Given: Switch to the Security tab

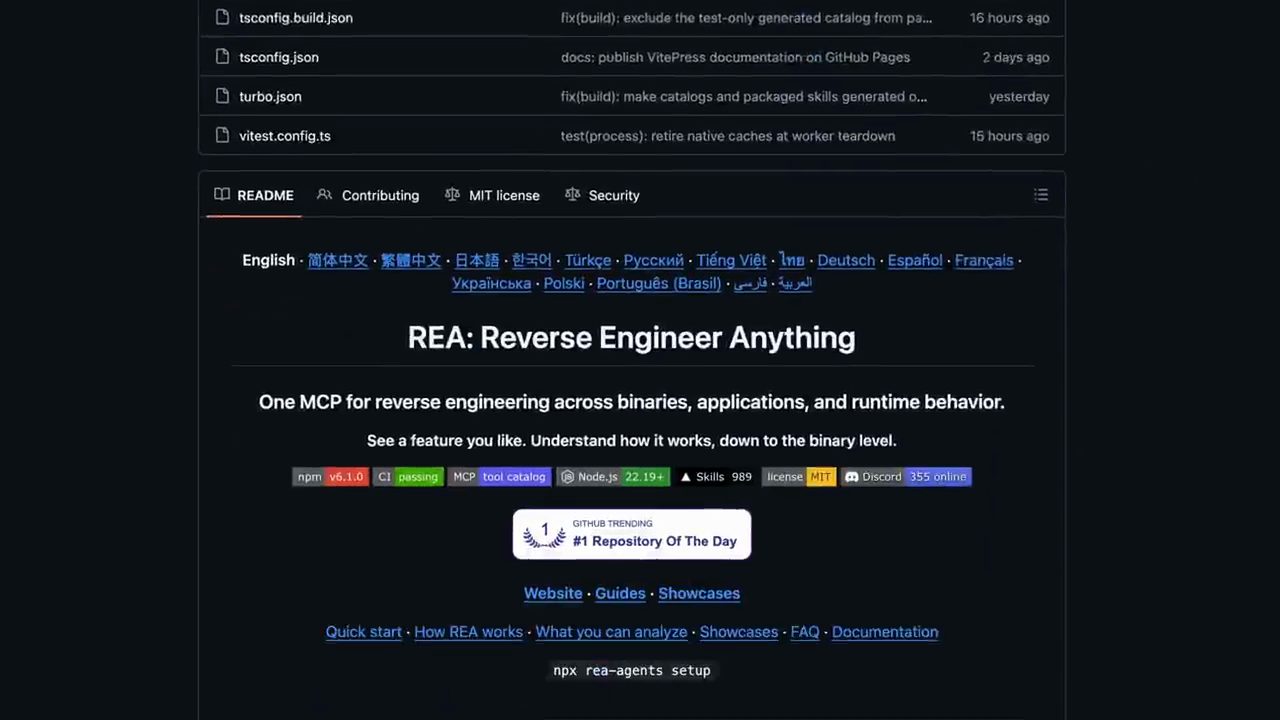Looking at the screenshot, I should click(x=602, y=195).
